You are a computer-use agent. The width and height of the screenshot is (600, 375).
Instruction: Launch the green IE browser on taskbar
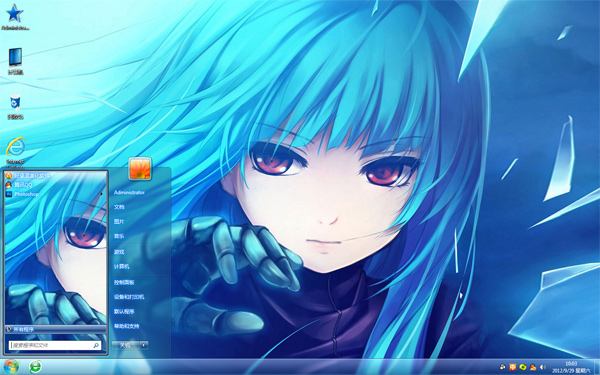pos(36,367)
